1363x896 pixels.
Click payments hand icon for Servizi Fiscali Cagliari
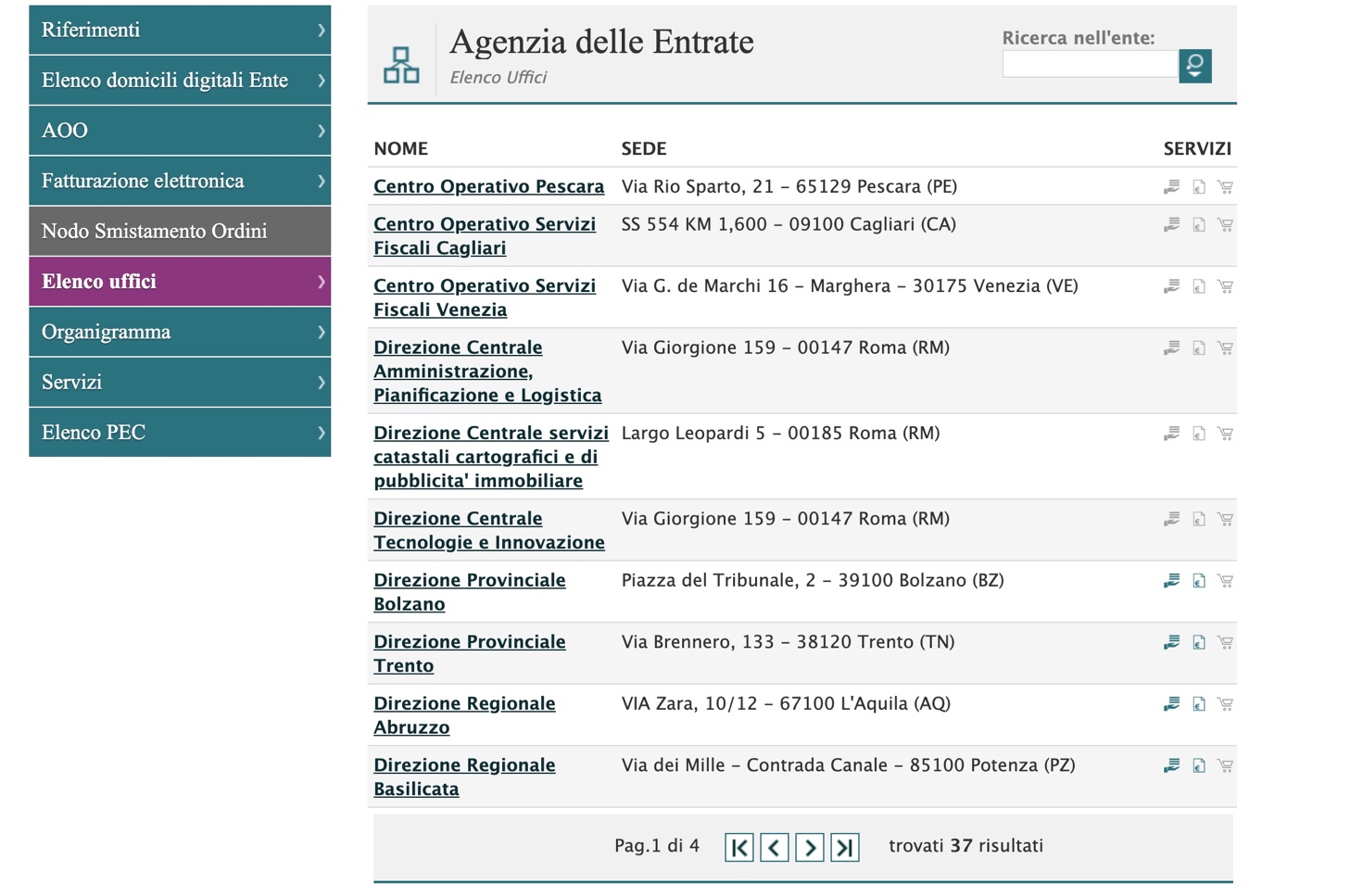[1171, 225]
